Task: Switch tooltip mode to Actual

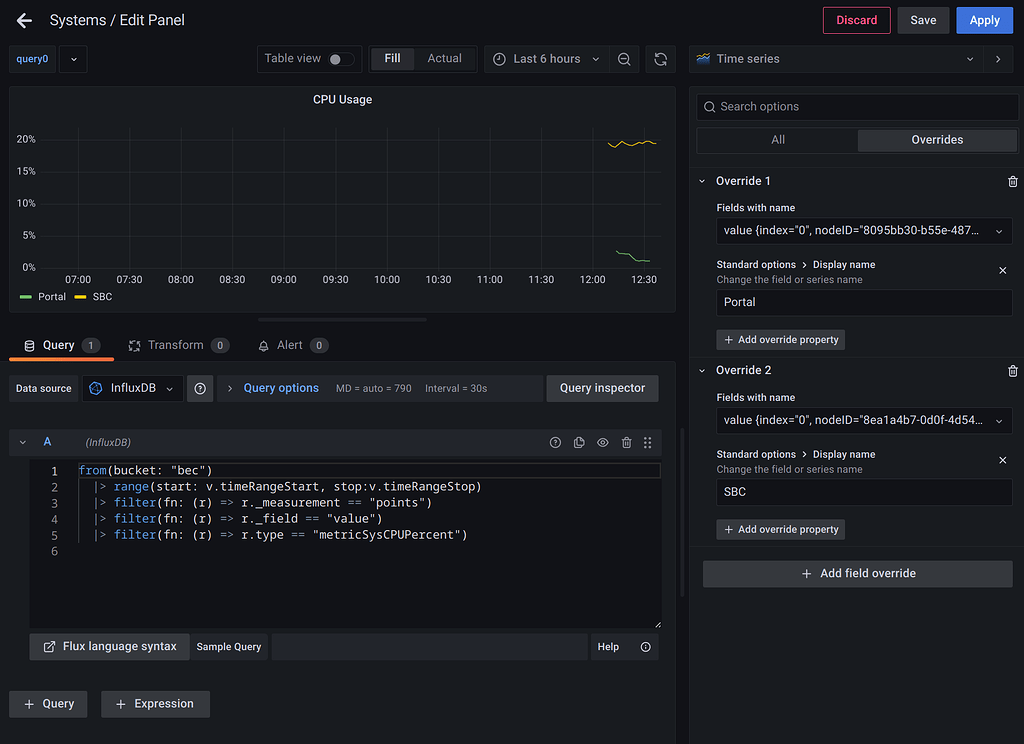Action: point(444,58)
